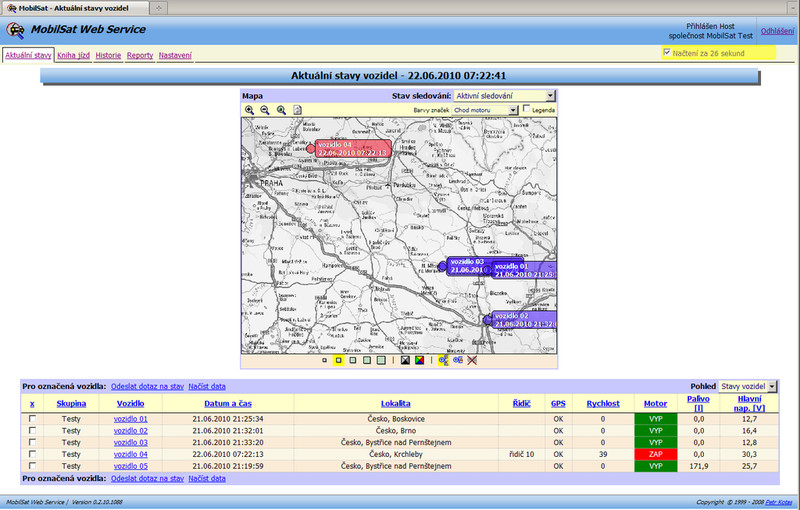Sort table by Lokalita column
The width and height of the screenshot is (800, 510).
pyautogui.click(x=396, y=403)
